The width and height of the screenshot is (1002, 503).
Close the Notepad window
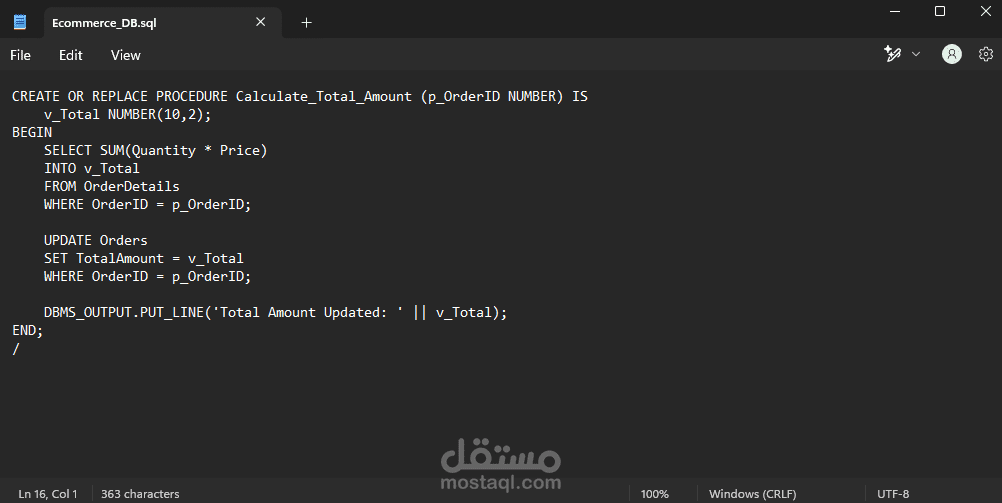(985, 12)
